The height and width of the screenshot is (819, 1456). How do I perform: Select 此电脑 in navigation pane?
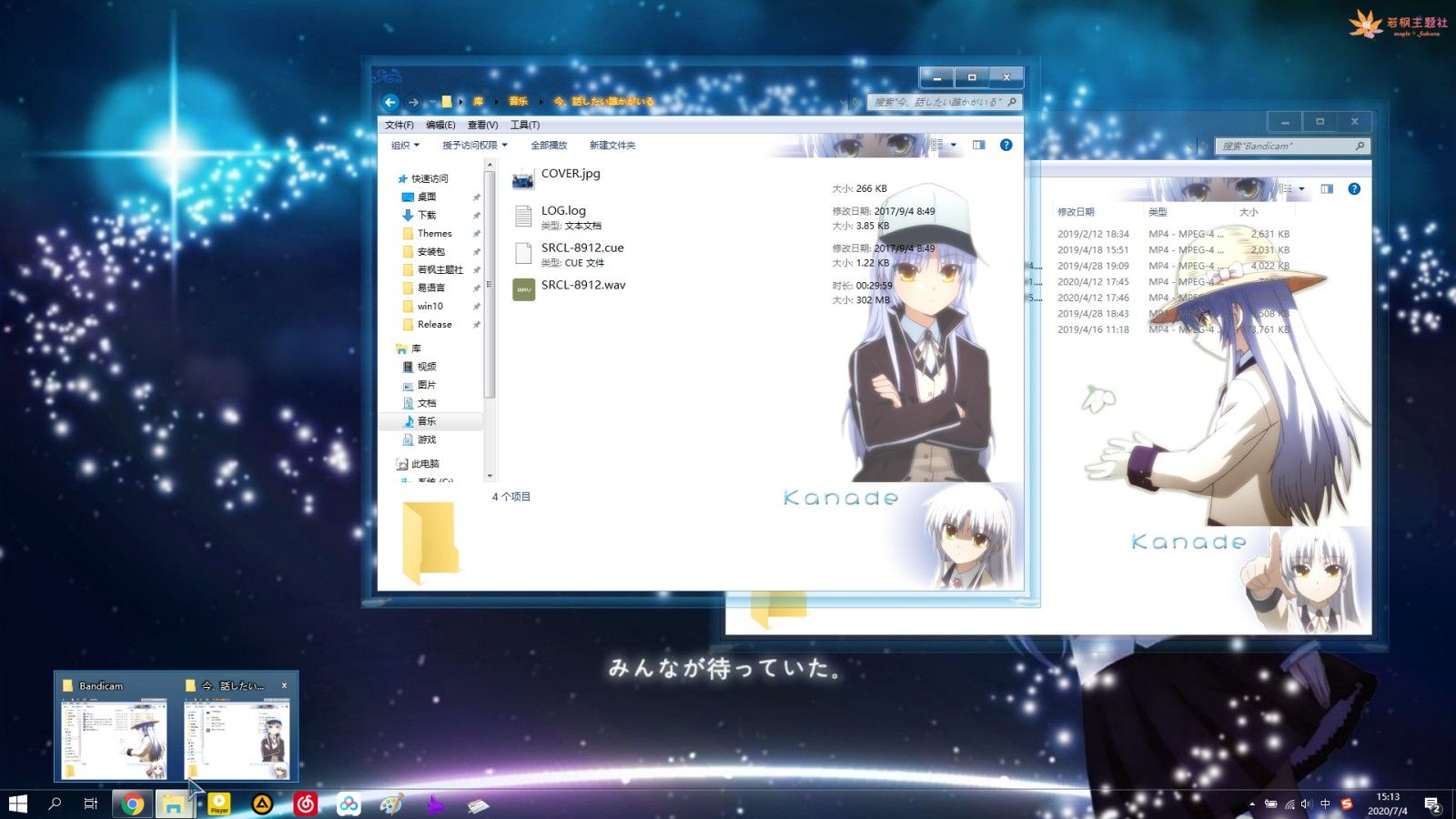(x=424, y=464)
